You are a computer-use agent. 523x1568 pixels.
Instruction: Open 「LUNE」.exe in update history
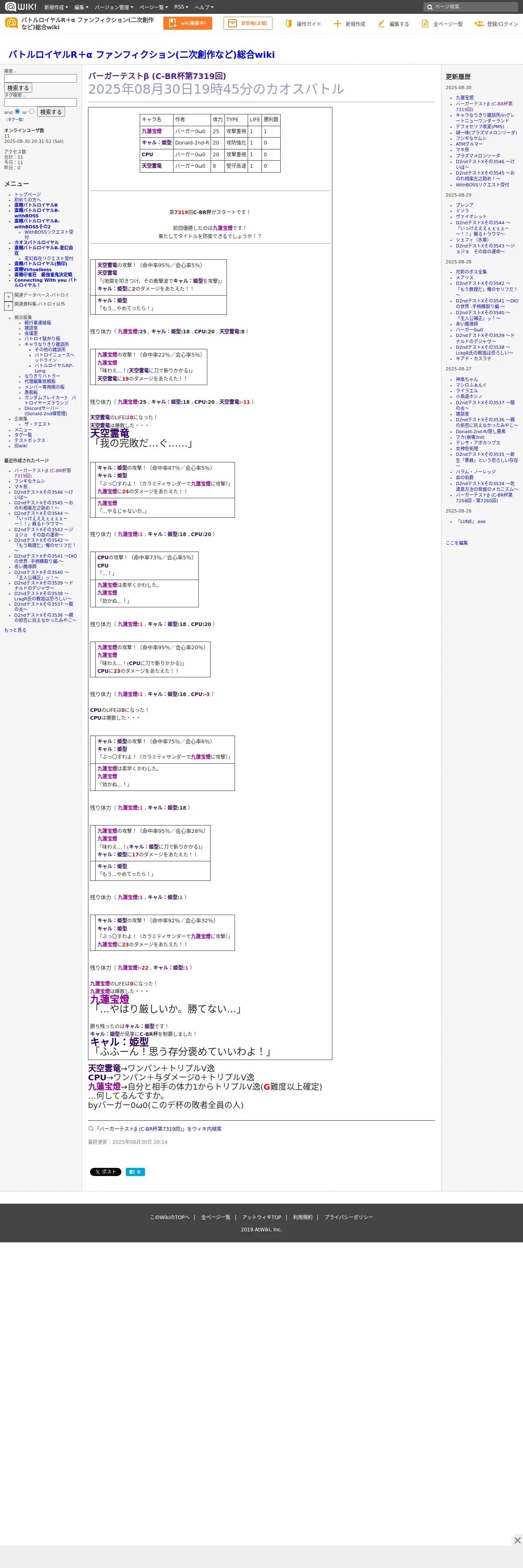470,522
